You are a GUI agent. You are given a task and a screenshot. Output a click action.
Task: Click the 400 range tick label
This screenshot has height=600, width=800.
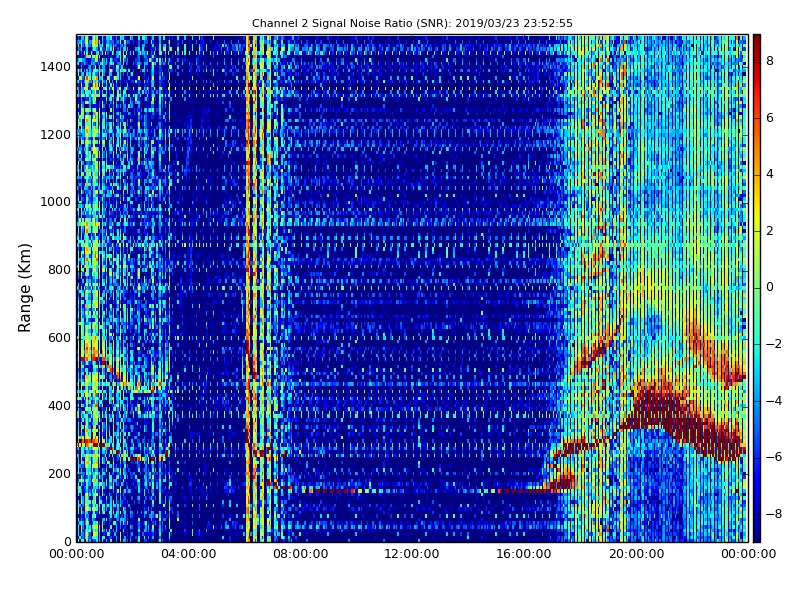point(59,406)
